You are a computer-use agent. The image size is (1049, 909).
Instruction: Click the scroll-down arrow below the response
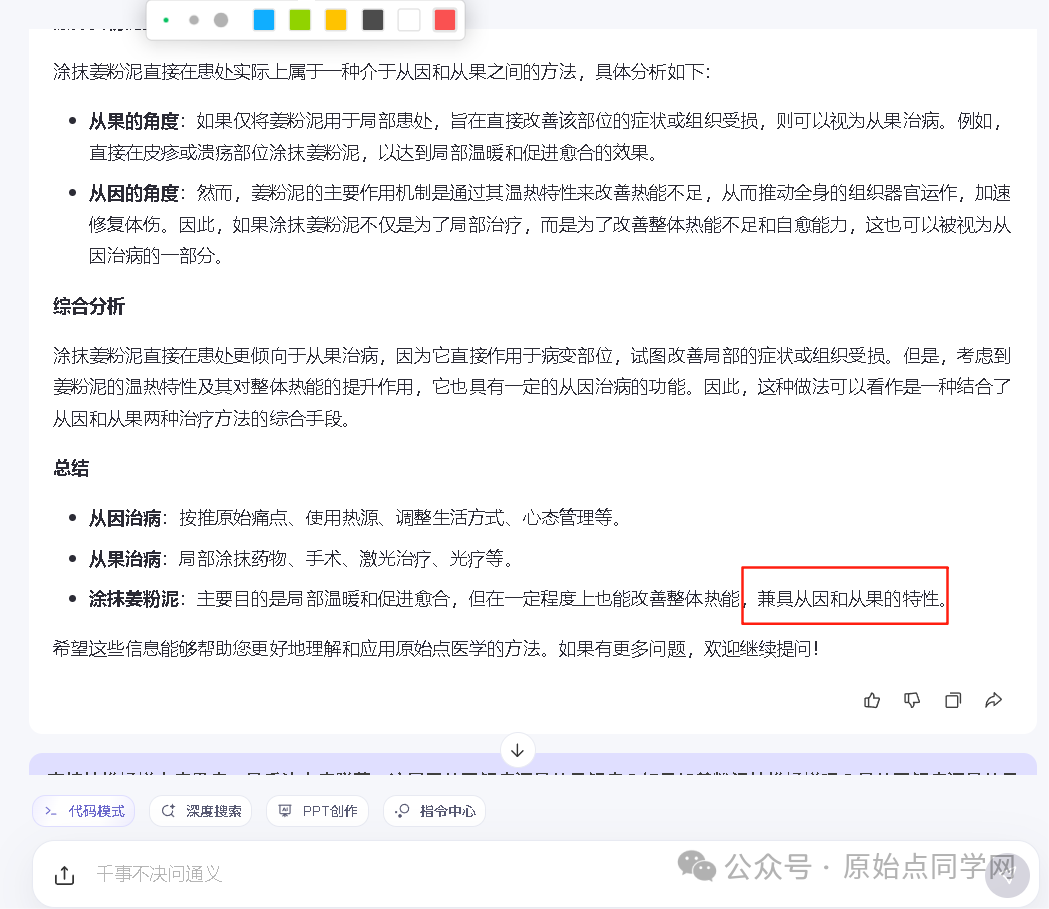517,750
